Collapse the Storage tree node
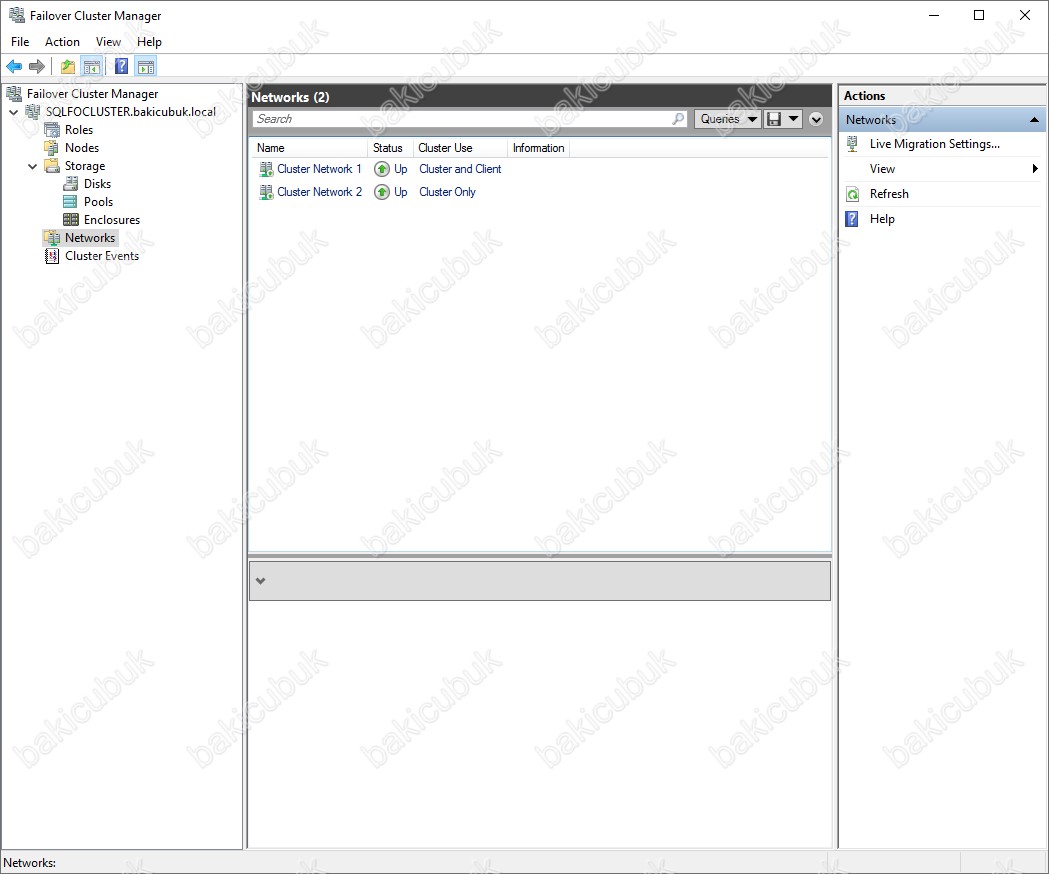The height and width of the screenshot is (874, 1049). coord(32,166)
